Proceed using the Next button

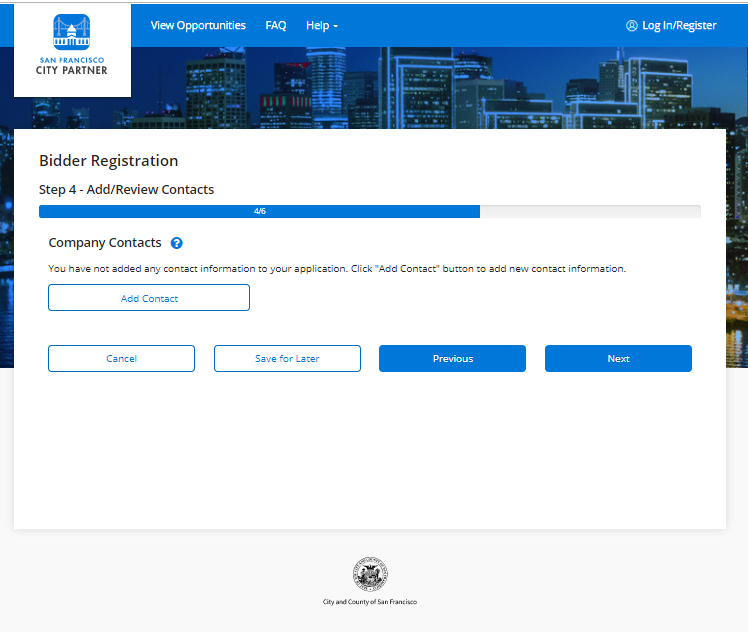618,359
